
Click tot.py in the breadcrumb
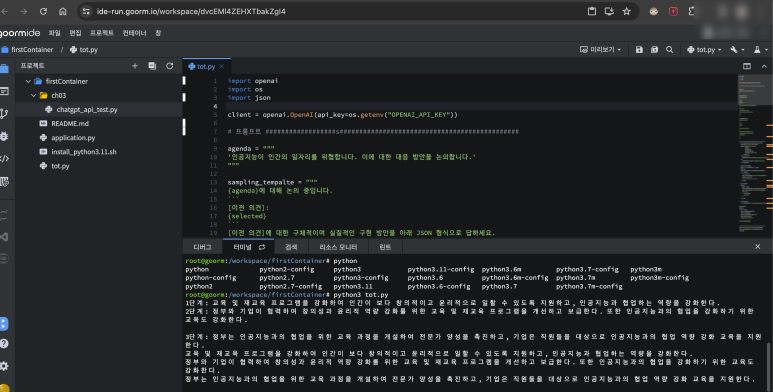[84, 50]
